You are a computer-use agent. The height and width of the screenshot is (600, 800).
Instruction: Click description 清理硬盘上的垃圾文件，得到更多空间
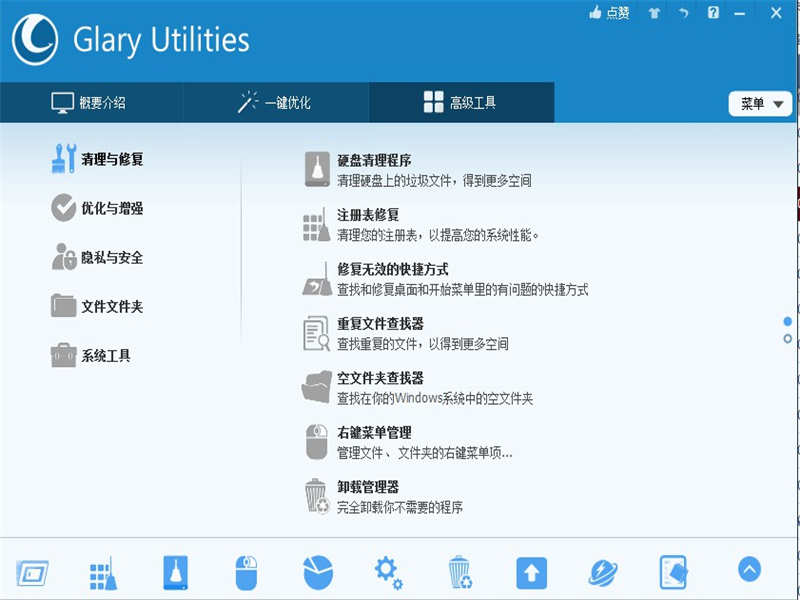click(434, 181)
